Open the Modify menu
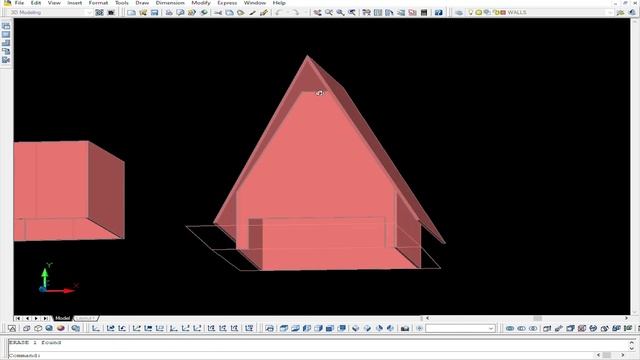The width and height of the screenshot is (640, 360). click(x=201, y=3)
